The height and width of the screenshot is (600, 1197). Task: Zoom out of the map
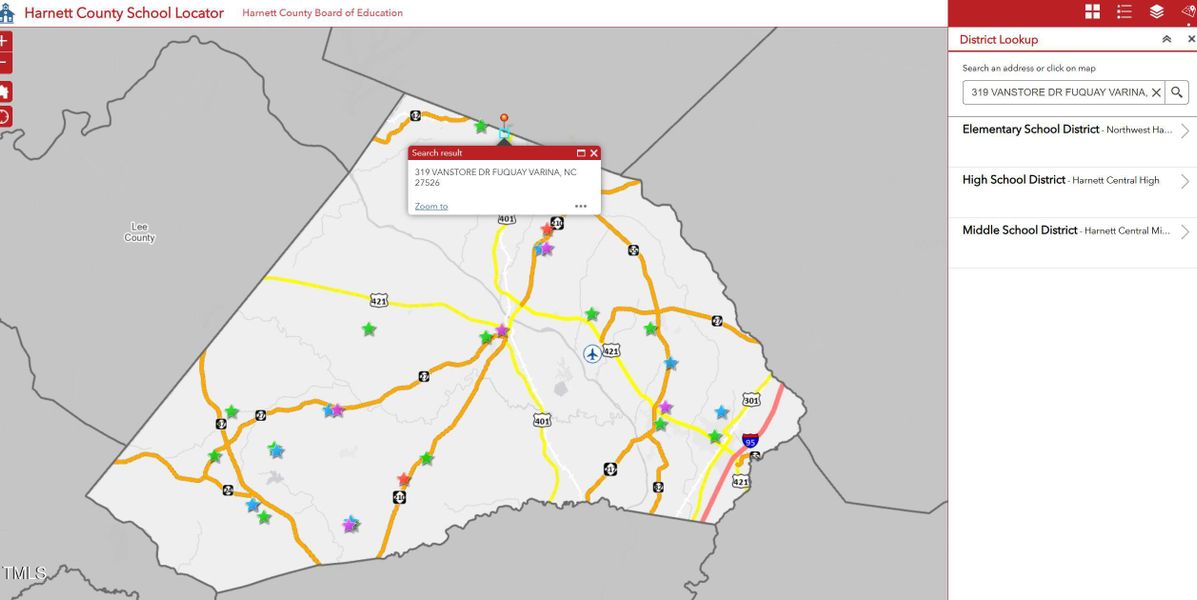[x=4, y=64]
